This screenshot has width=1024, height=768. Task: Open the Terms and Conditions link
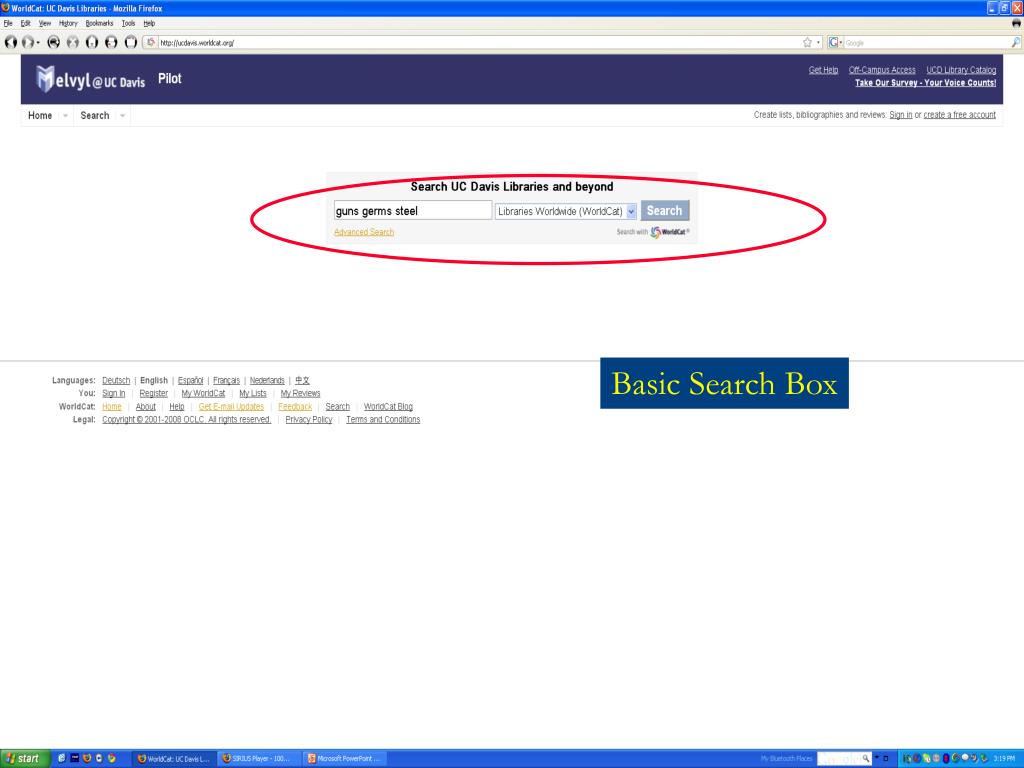pos(383,420)
